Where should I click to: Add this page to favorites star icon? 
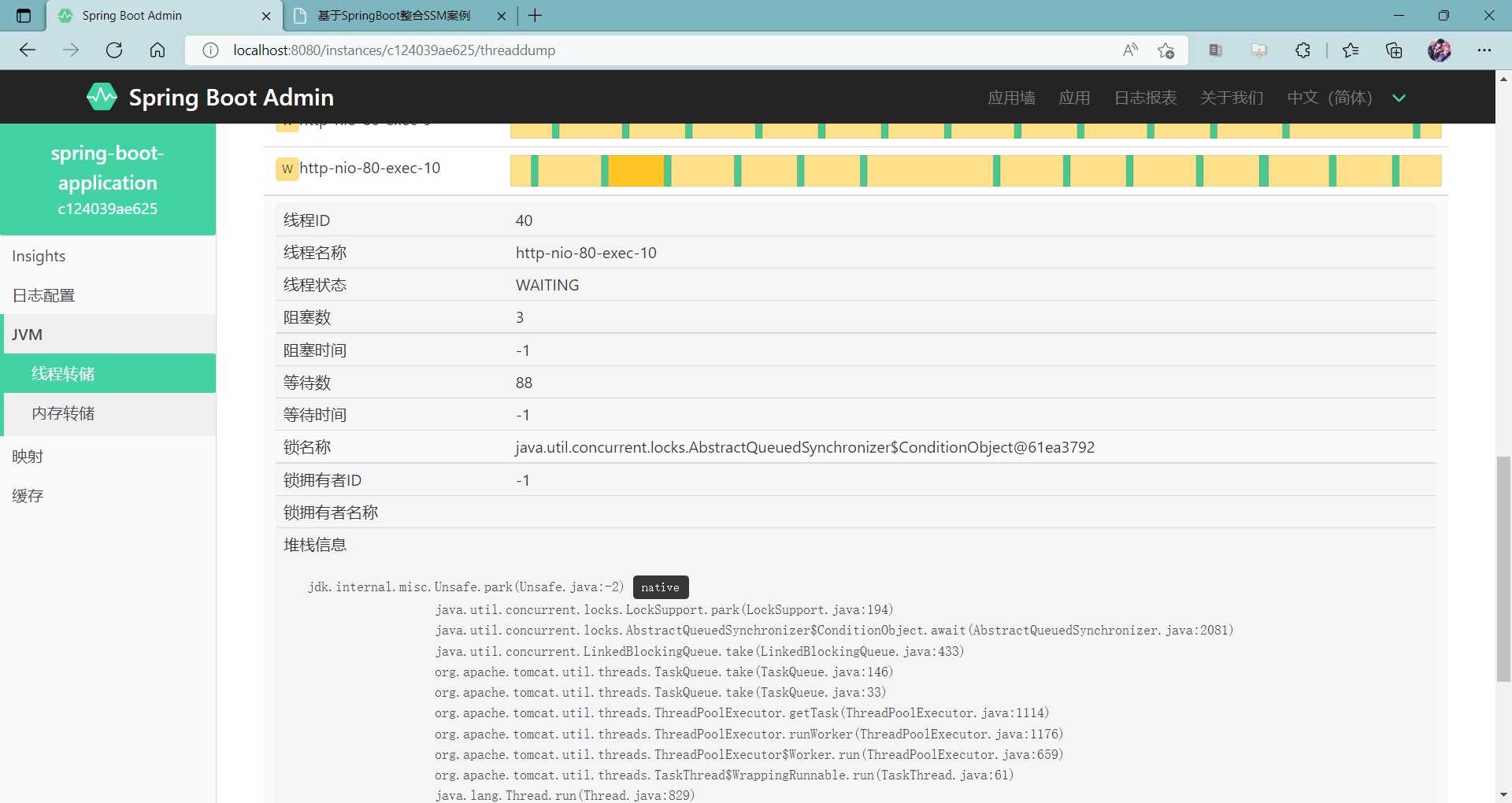point(1166,50)
